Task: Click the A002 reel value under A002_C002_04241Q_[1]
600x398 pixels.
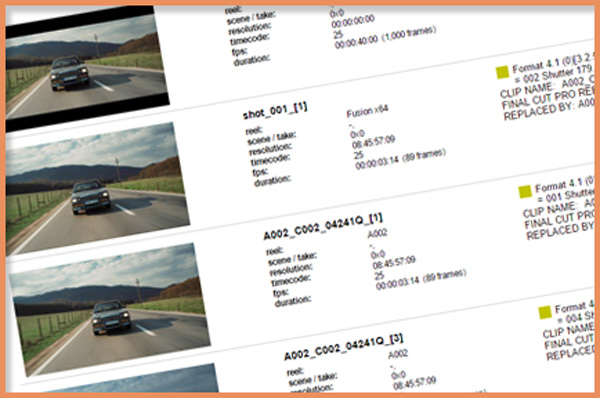Action: tap(377, 233)
